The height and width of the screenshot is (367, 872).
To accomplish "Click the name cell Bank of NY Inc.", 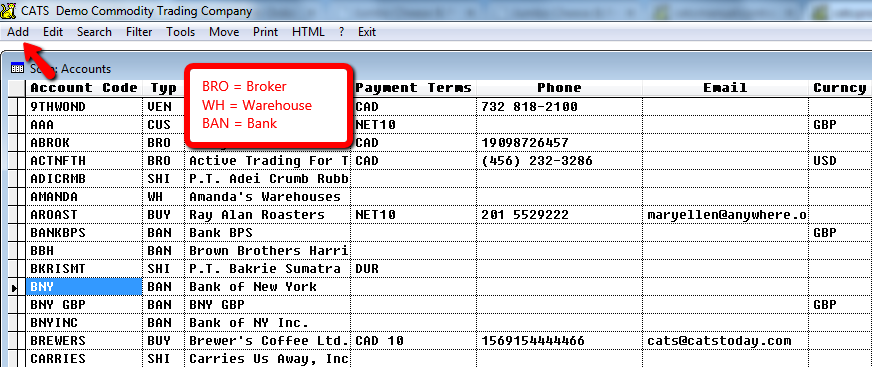I will [x=268, y=323].
